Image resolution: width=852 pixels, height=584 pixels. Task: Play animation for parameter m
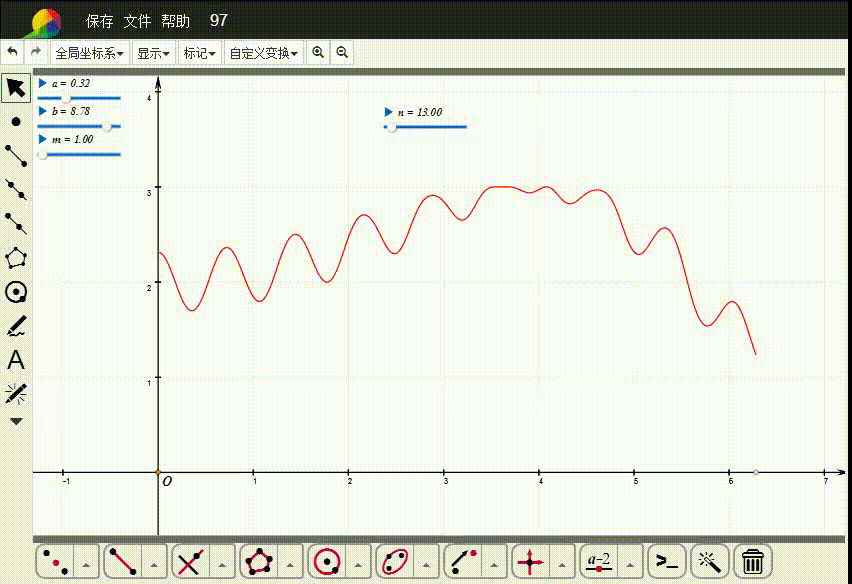pos(42,139)
